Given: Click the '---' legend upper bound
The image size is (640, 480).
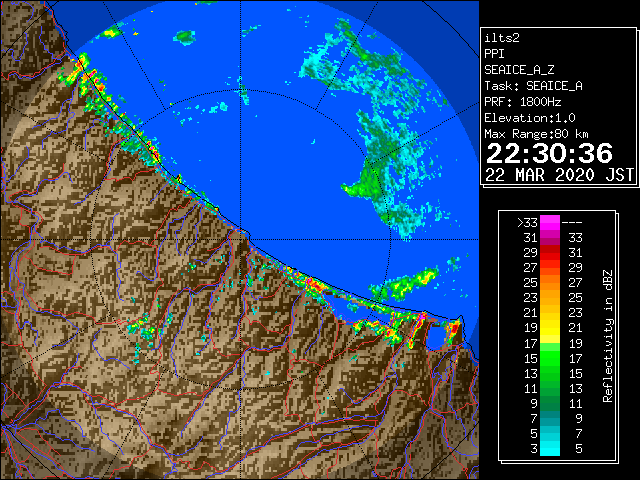Looking at the screenshot, I should (x=572, y=223).
